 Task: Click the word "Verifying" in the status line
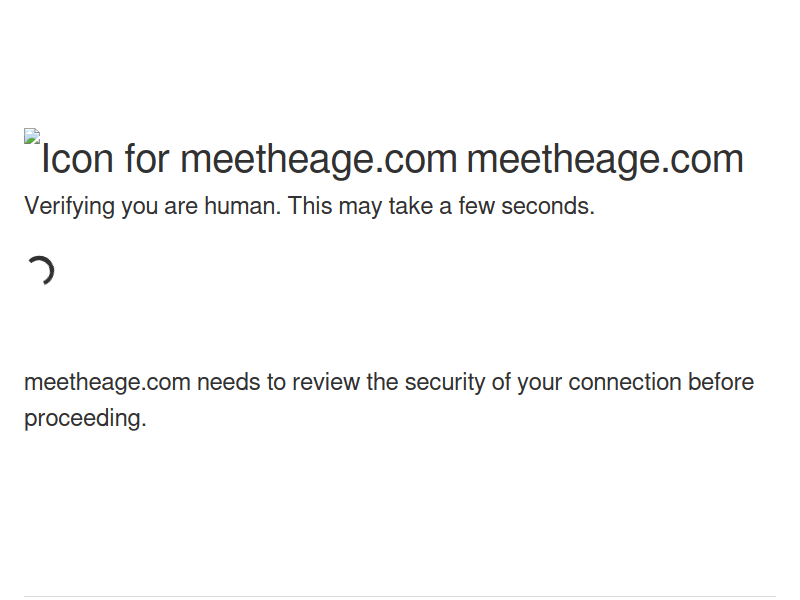[69, 206]
